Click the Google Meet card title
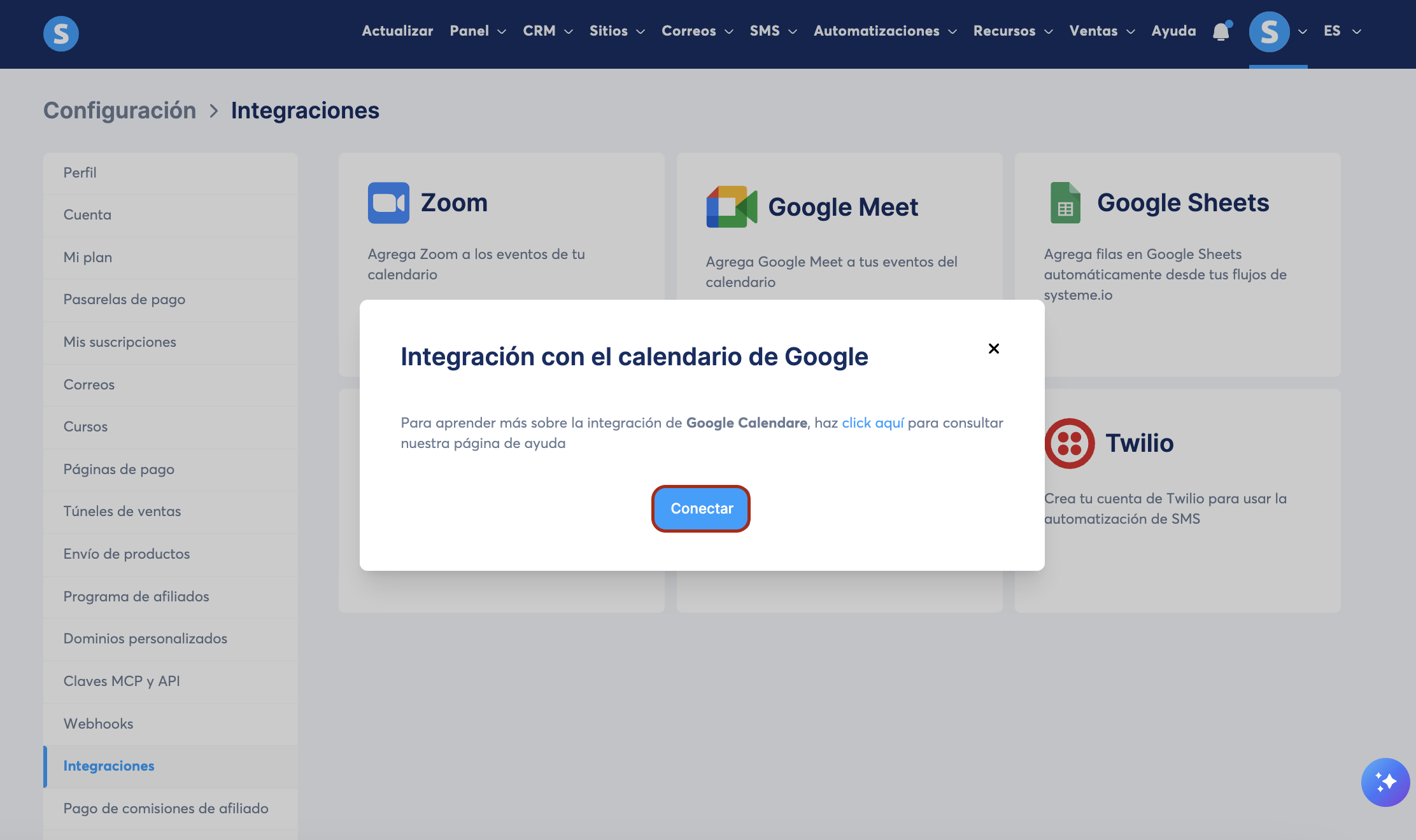Viewport: 1416px width, 840px height. click(843, 207)
